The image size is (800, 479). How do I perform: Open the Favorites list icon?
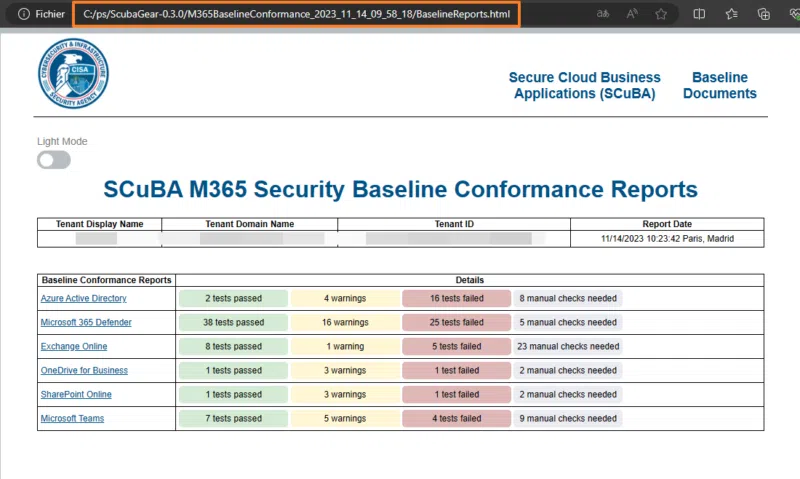pyautogui.click(x=732, y=15)
